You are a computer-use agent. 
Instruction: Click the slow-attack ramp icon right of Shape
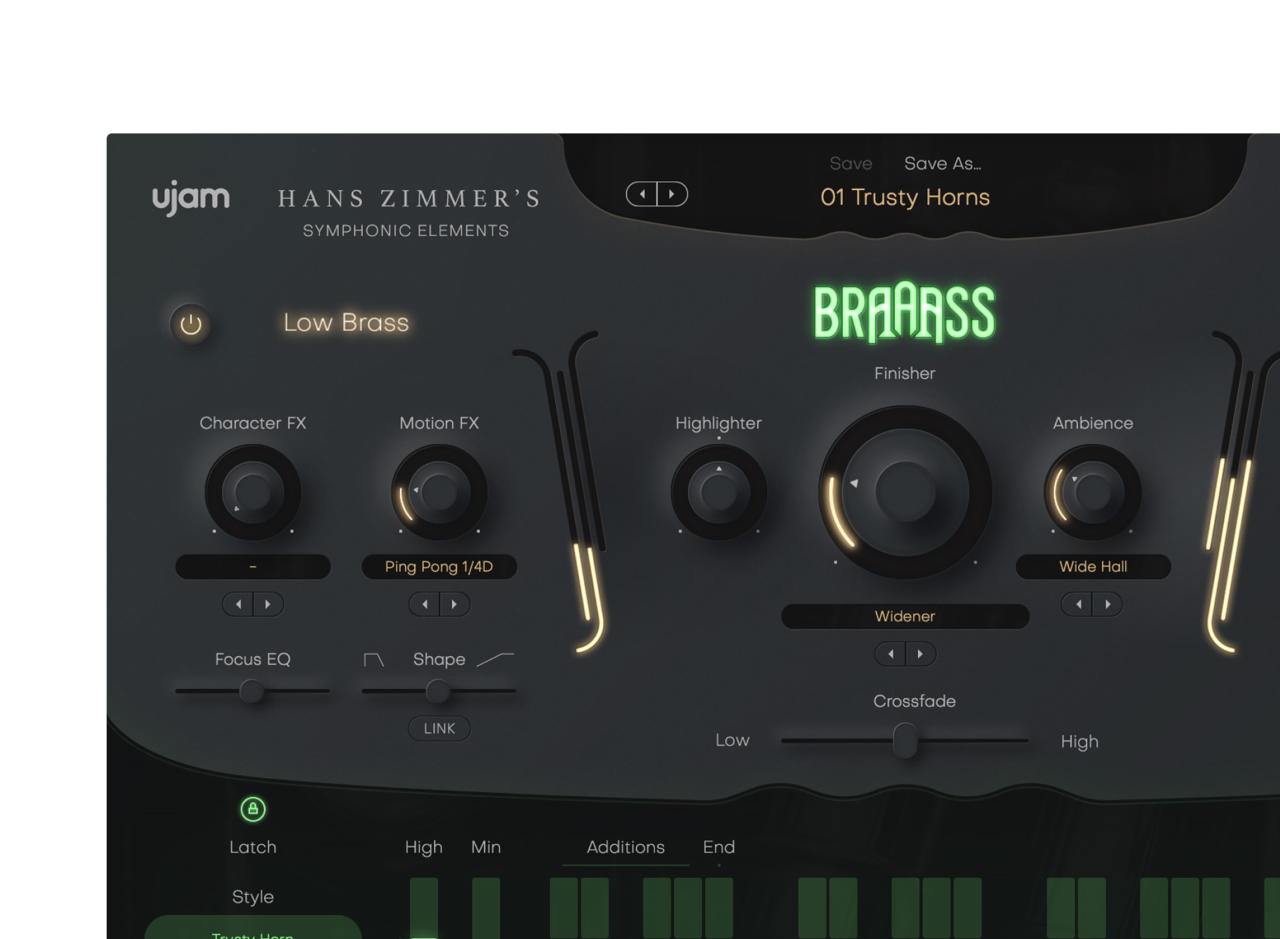(495, 660)
